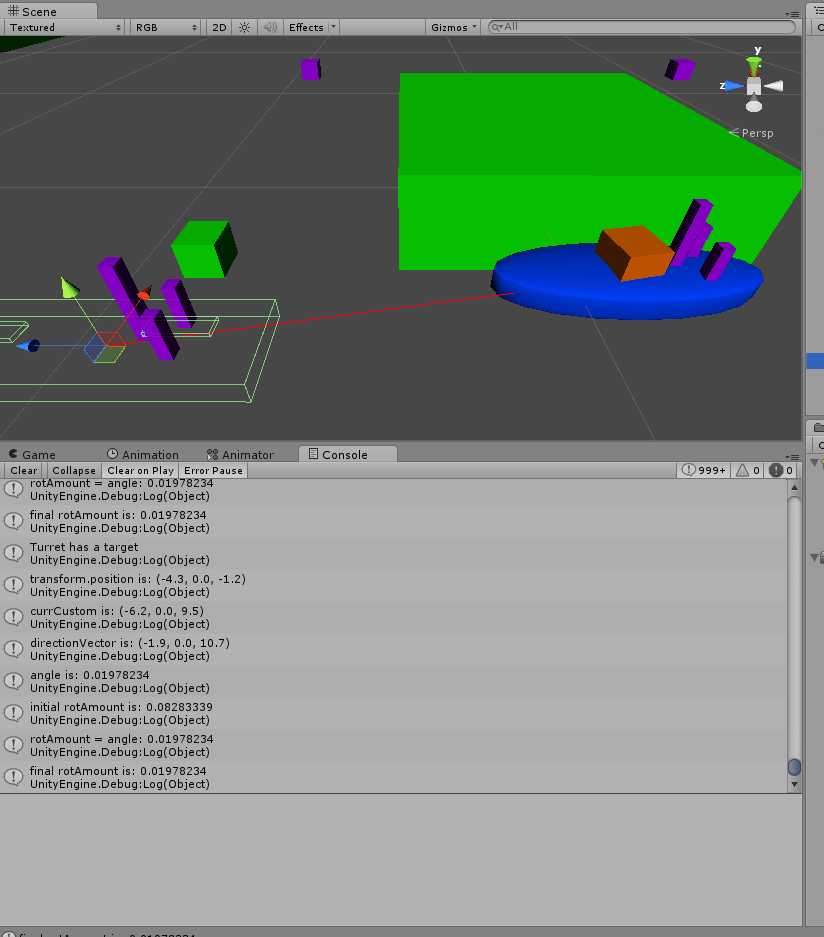Toggle the scene lighting sun icon

tap(244, 27)
